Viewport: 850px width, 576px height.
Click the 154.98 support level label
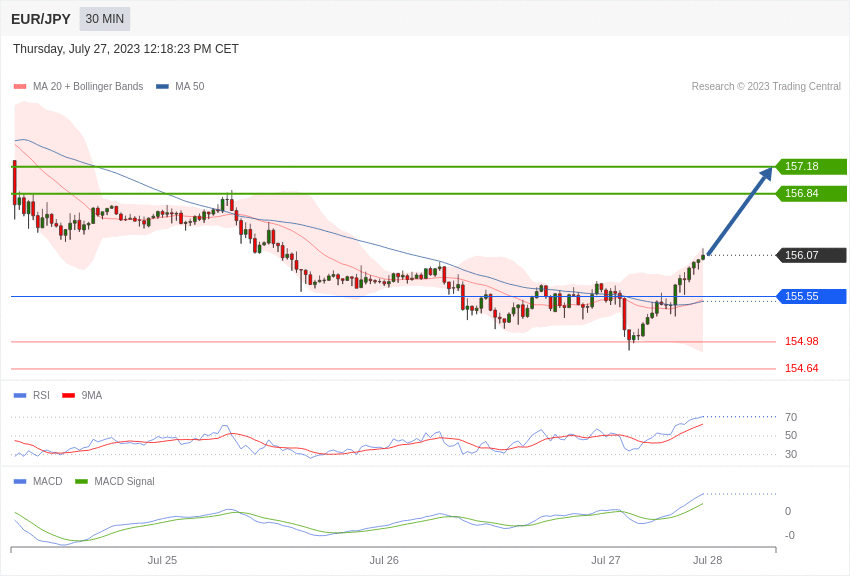point(802,341)
